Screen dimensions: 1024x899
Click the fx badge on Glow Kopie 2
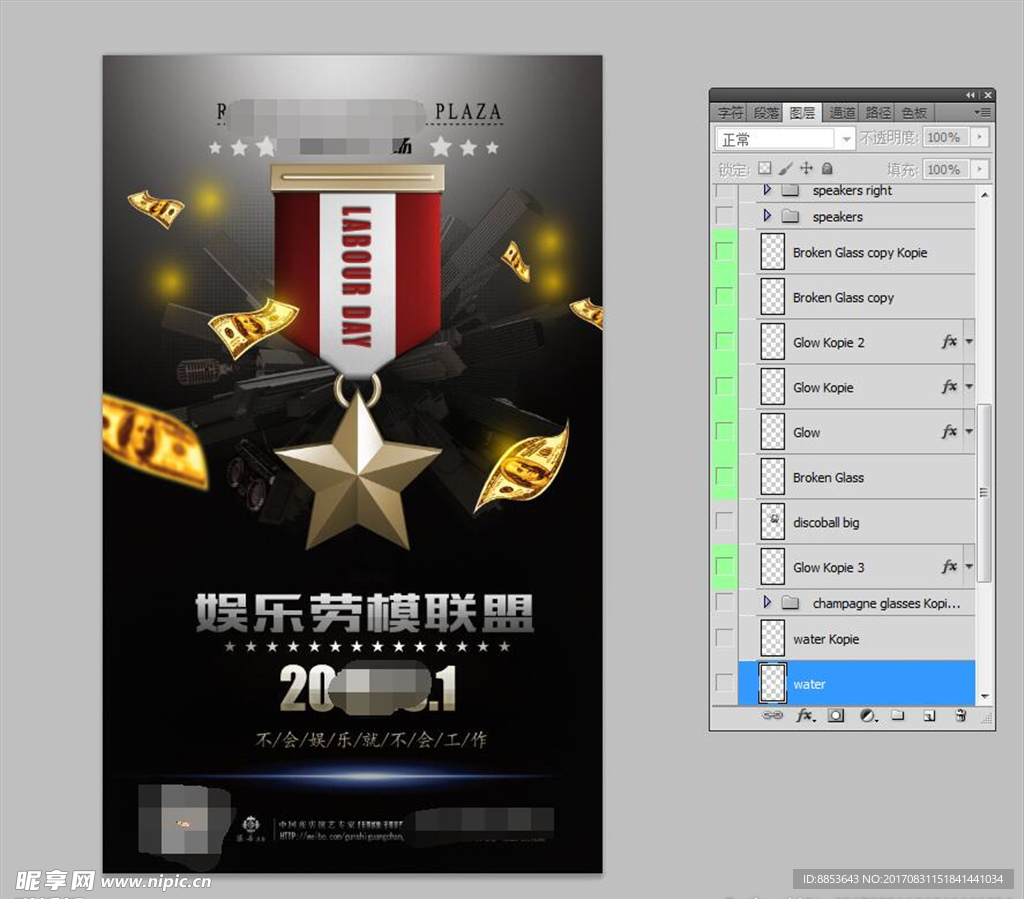tap(950, 341)
